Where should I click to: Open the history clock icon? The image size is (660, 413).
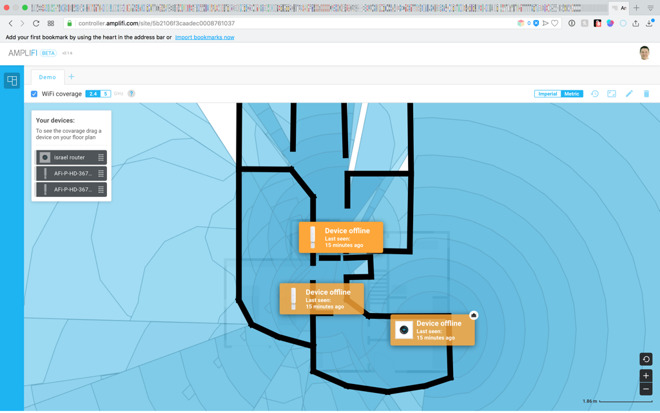pyautogui.click(x=595, y=94)
